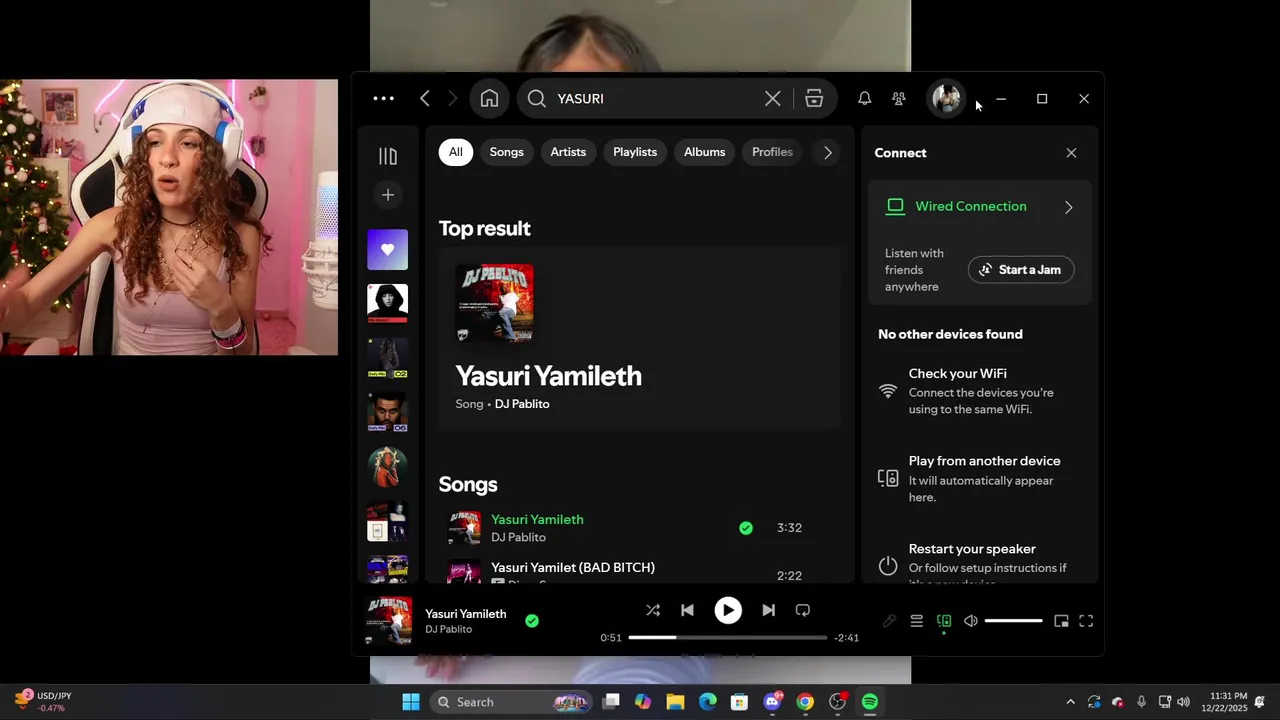1280x720 pixels.
Task: Open the Miniplayer icon
Action: tap(1061, 621)
